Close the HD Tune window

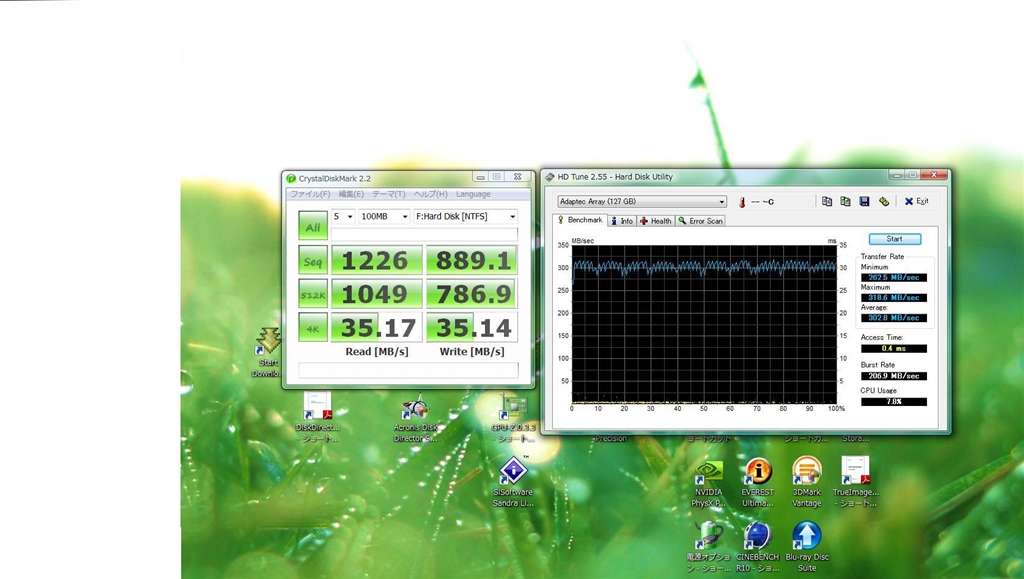point(934,174)
